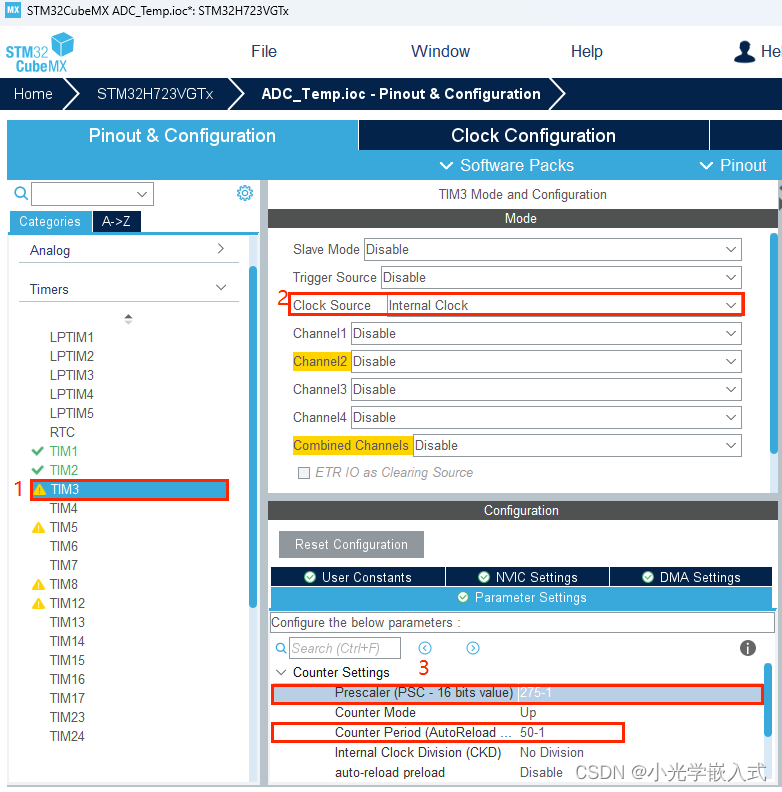
Task: Expand the Pinout menu
Action: click(x=733, y=165)
